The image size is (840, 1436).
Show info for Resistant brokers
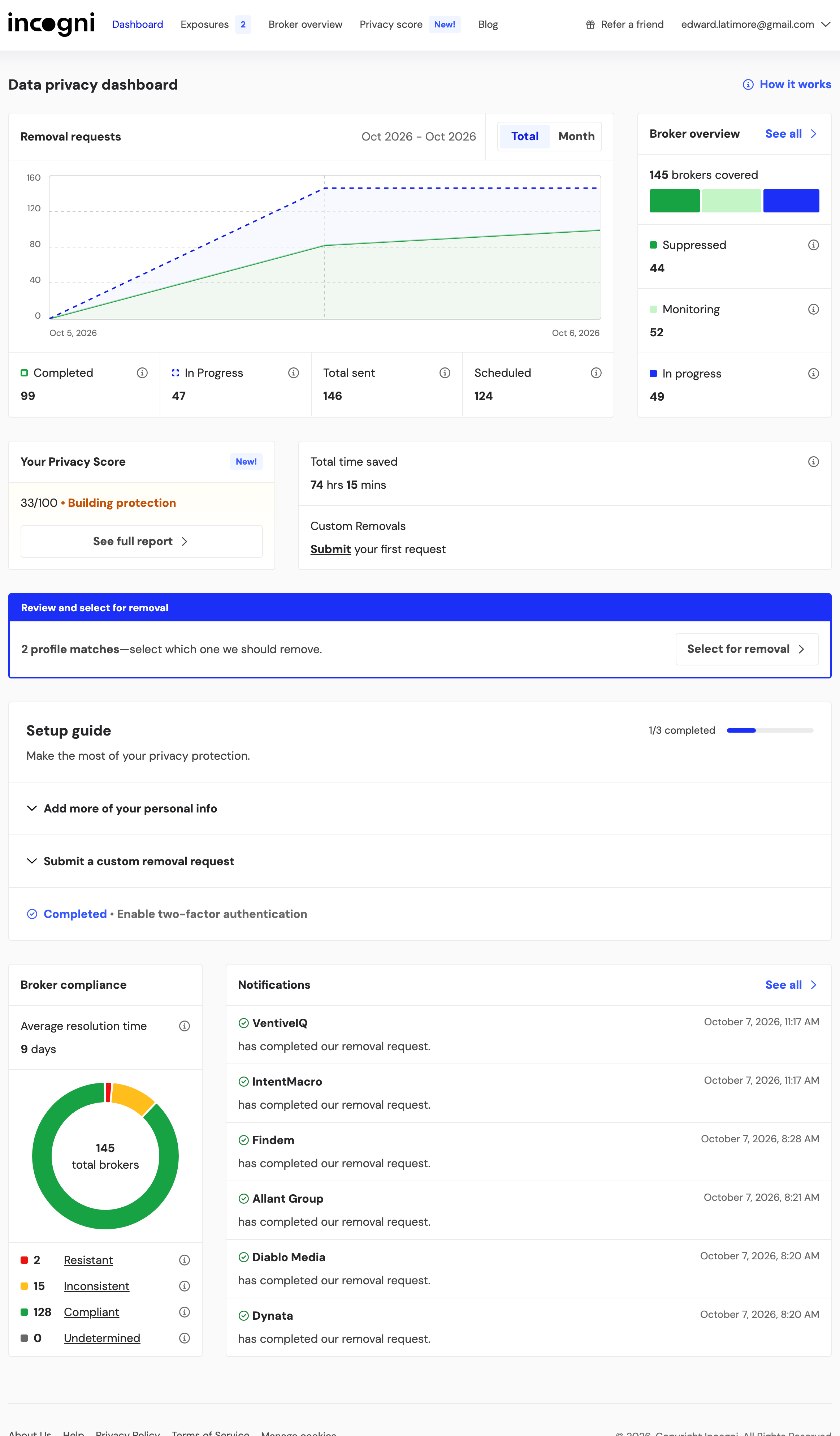pos(185,1260)
